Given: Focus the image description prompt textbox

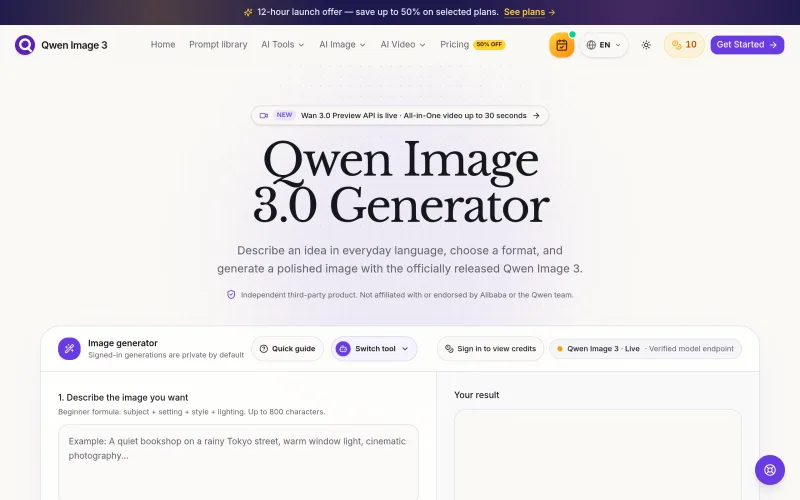Looking at the screenshot, I should [238, 462].
